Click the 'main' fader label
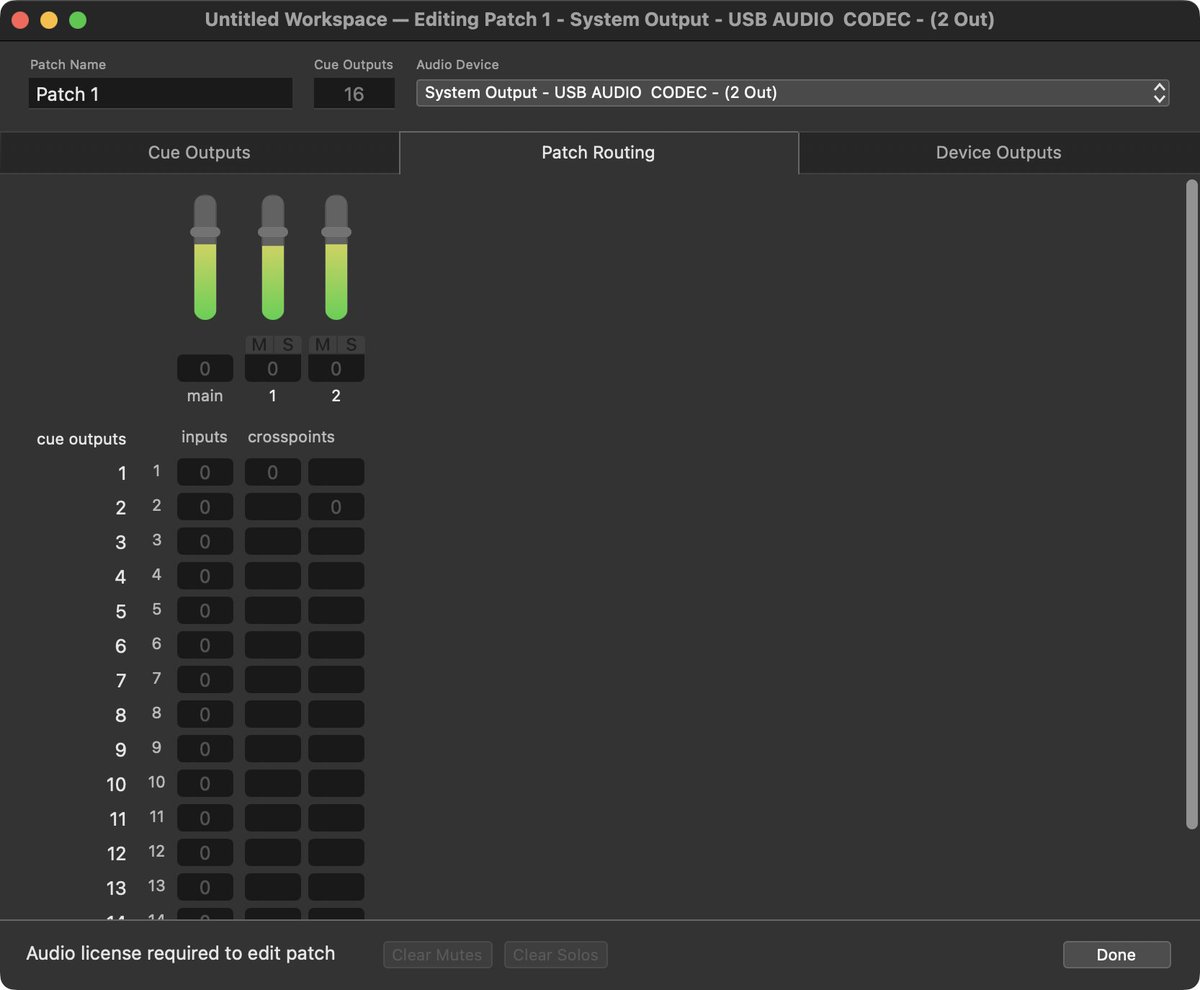Image resolution: width=1200 pixels, height=990 pixels. pos(205,396)
